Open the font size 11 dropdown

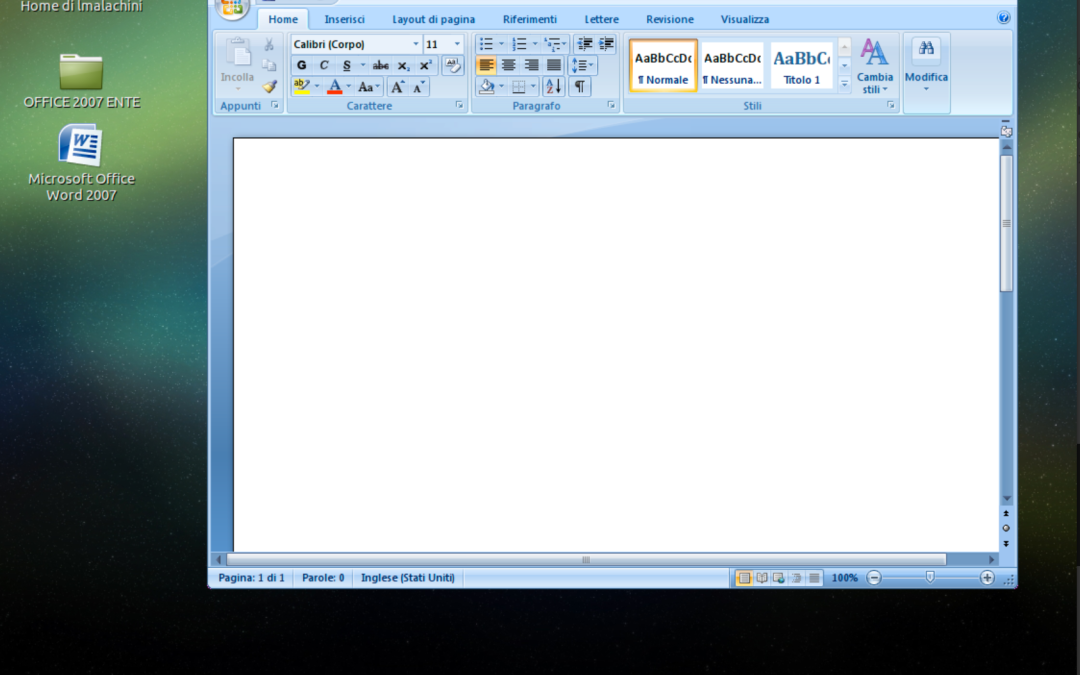pos(457,44)
